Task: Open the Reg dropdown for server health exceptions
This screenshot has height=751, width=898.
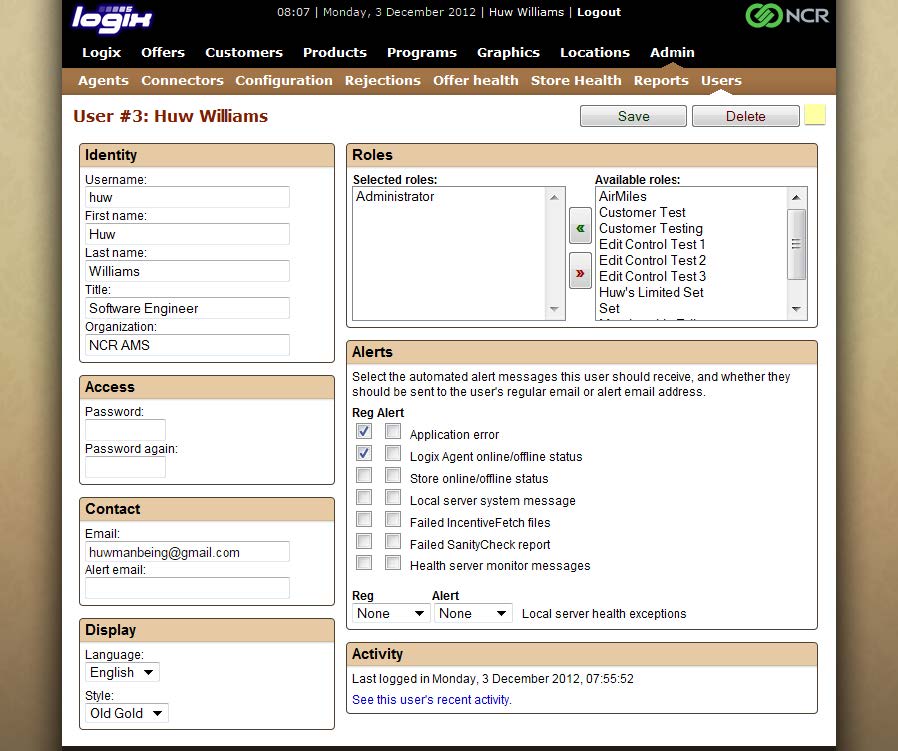Action: [x=390, y=612]
